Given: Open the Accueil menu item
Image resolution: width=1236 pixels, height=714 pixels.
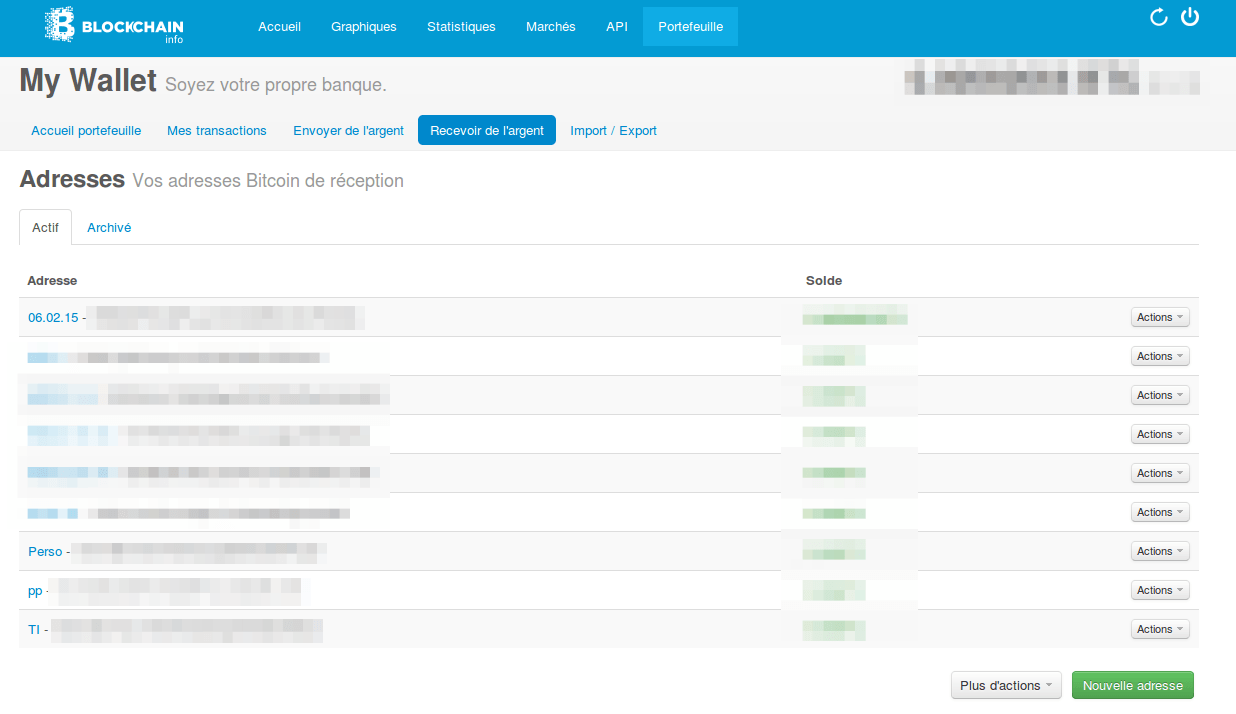Looking at the screenshot, I should click(x=279, y=27).
